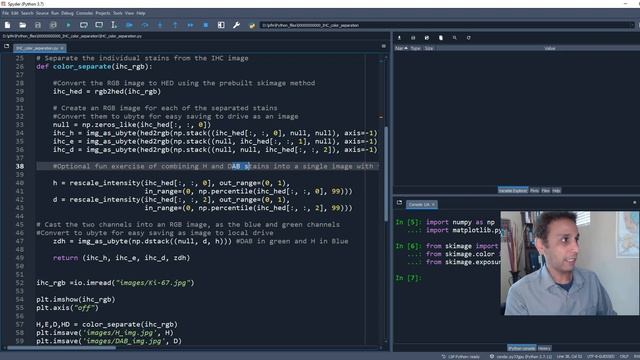The height and width of the screenshot is (360, 640).
Task: Sort variables by Size column header
Action: point(429,48)
